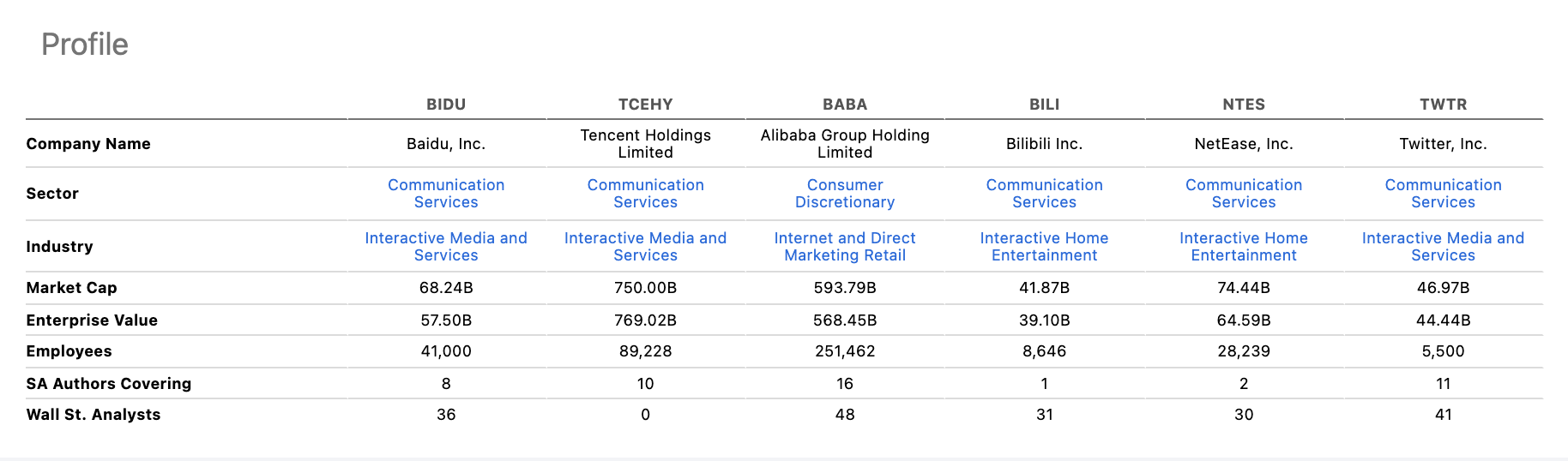This screenshot has height=461, width=1568.
Task: Open BILI's Communication Services sector link
Action: 1044,194
